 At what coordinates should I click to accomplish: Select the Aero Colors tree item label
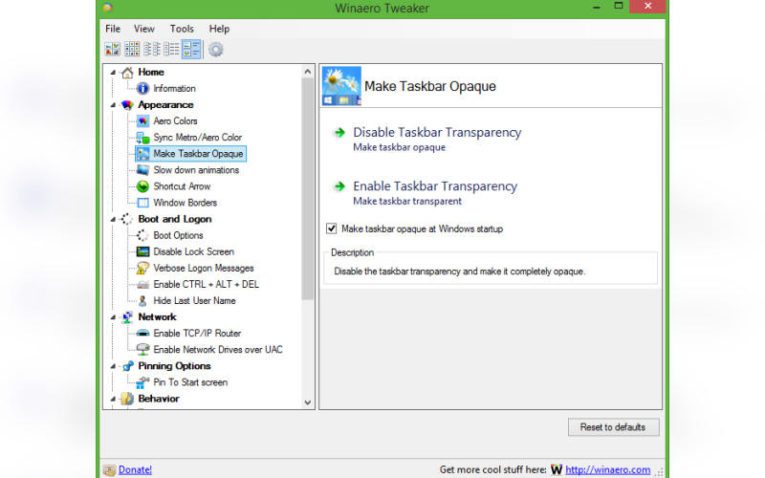tap(175, 121)
